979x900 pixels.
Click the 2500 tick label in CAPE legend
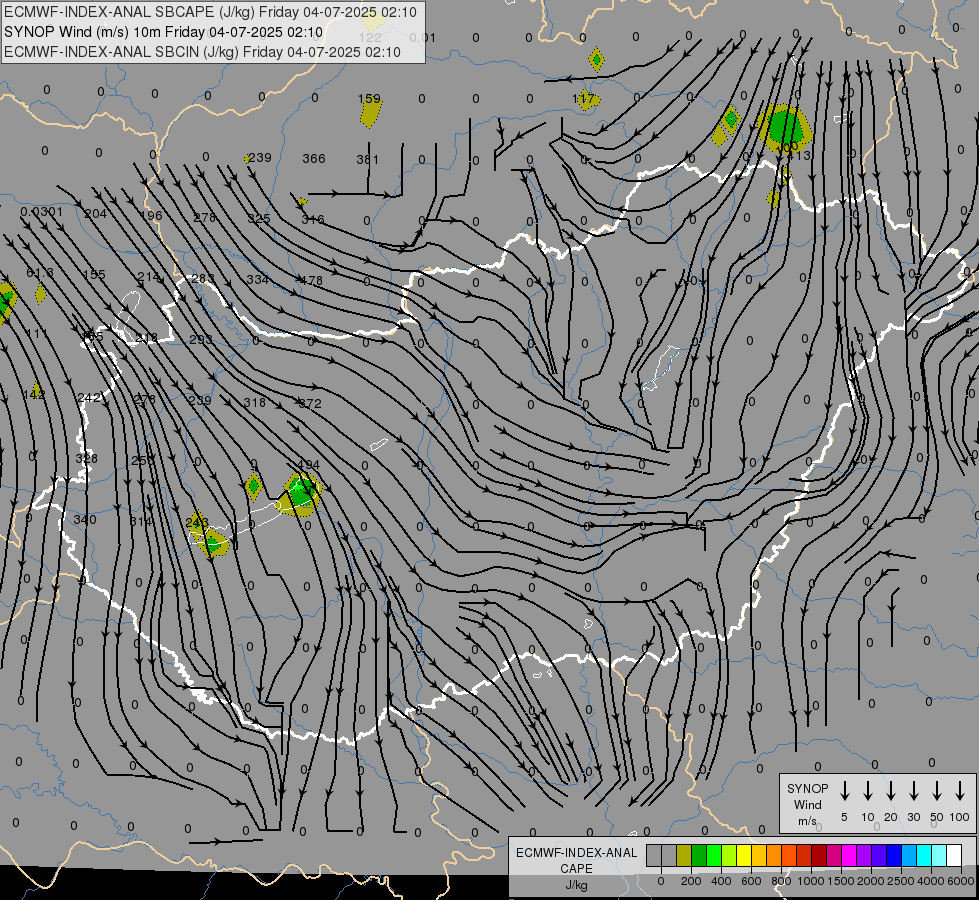pyautogui.click(x=901, y=881)
